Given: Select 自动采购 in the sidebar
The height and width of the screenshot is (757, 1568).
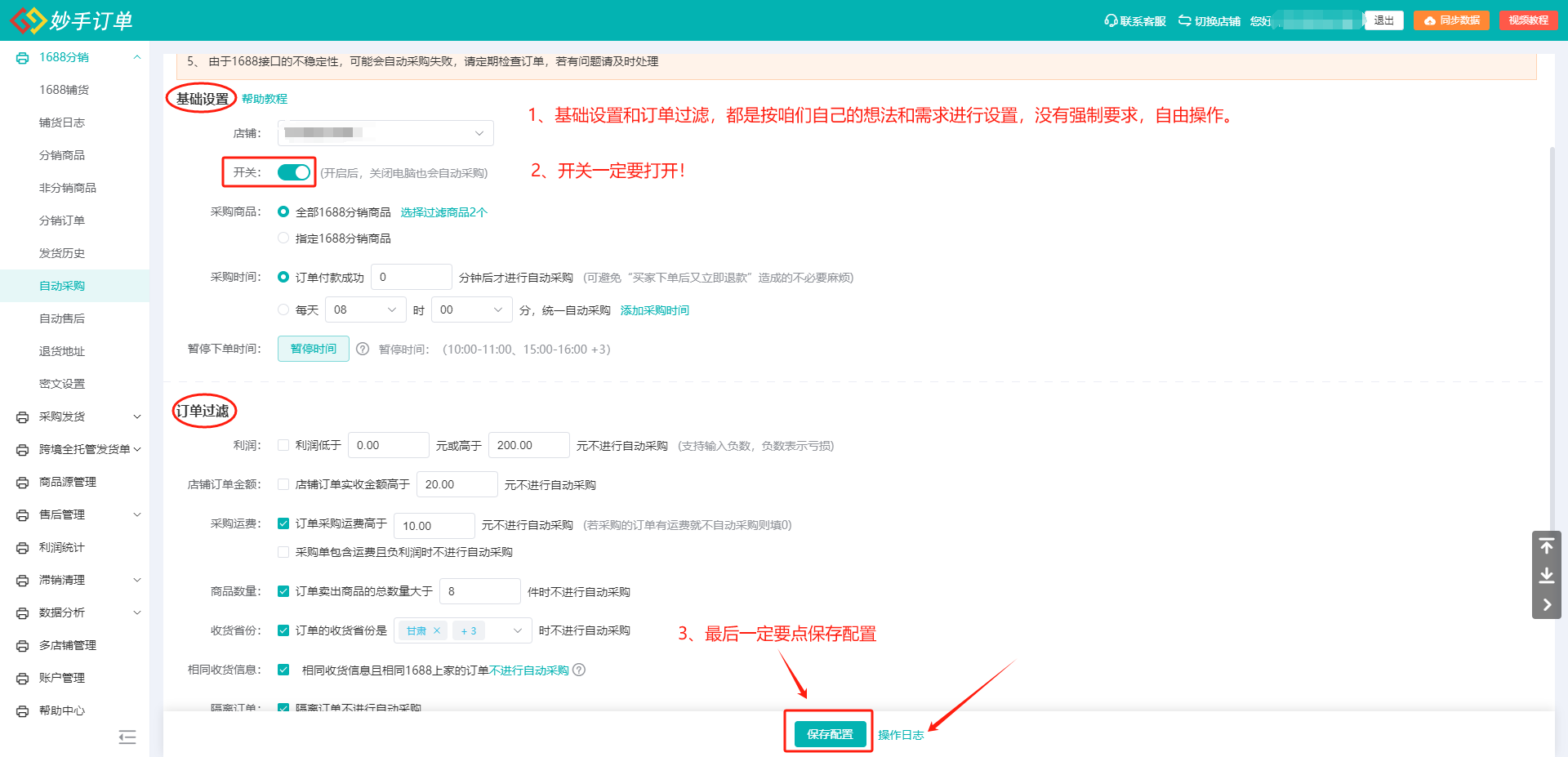Looking at the screenshot, I should click(74, 286).
